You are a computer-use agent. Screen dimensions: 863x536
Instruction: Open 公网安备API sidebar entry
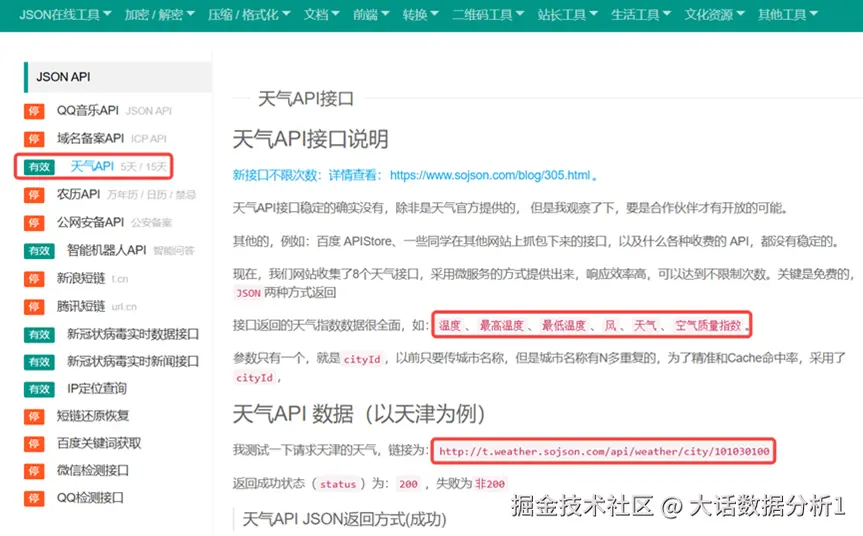coord(90,222)
